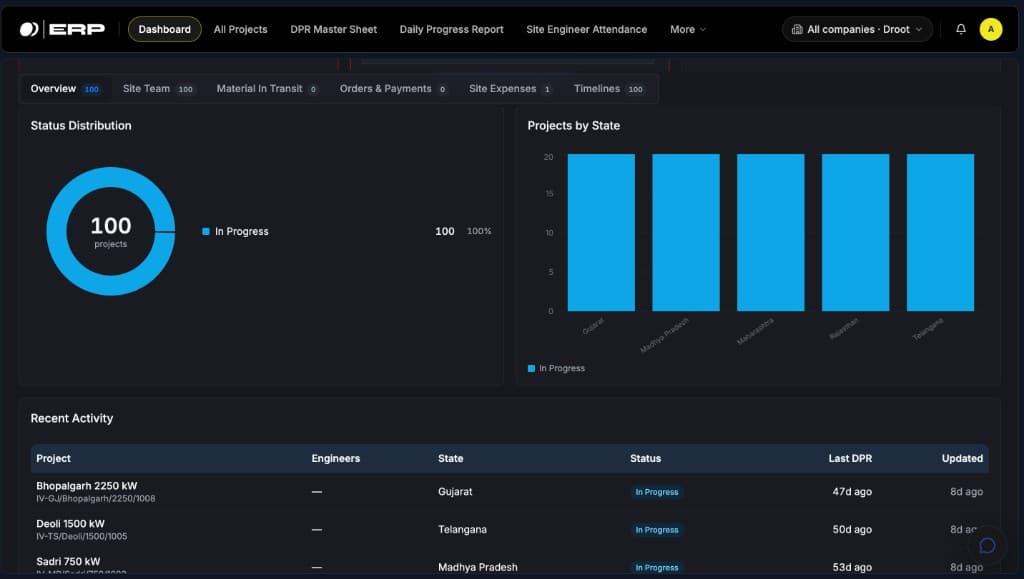Click '47d ago' Last DPR value
Viewport: 1024px width, 579px height.
pyautogui.click(x=852, y=492)
